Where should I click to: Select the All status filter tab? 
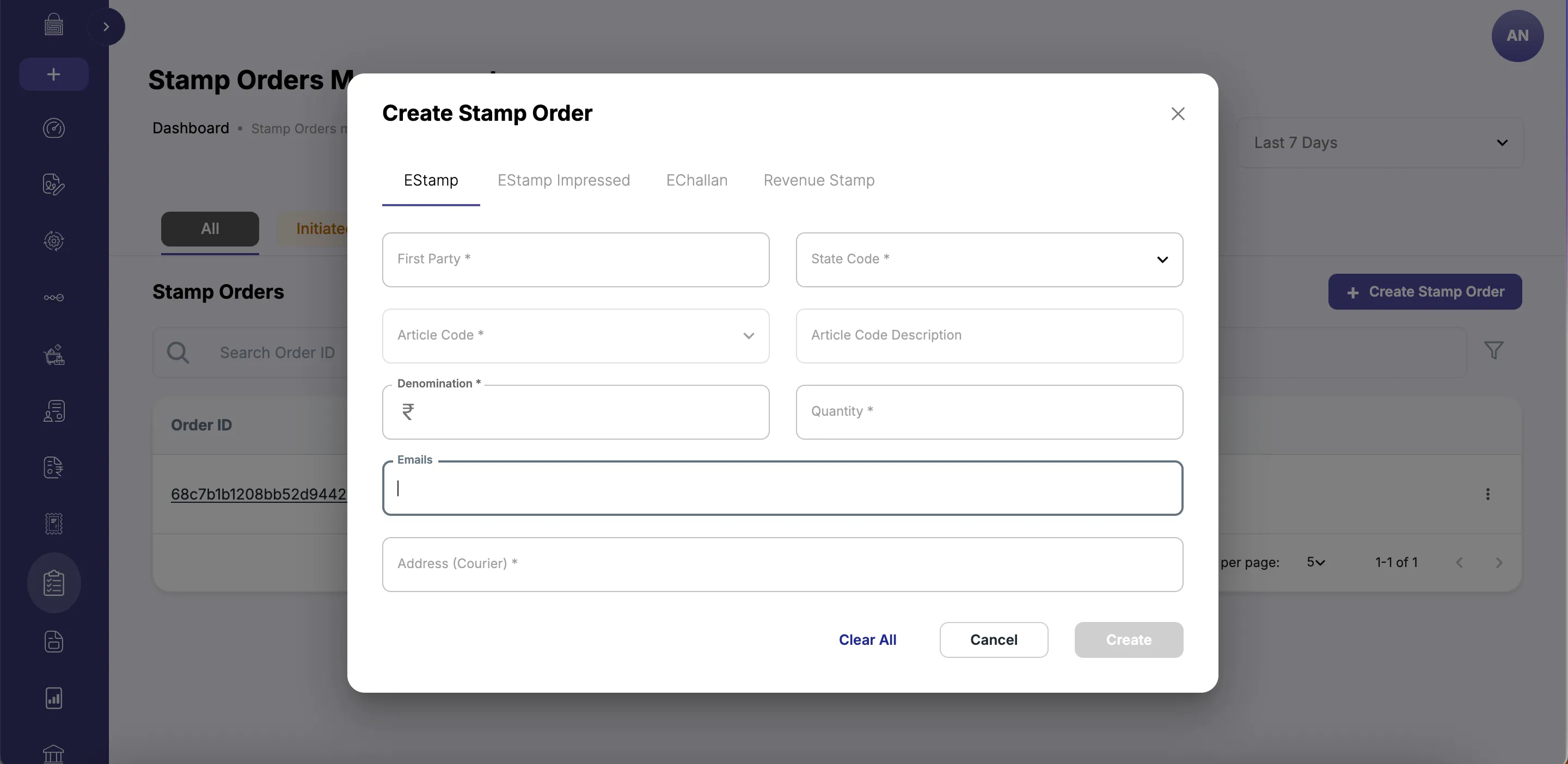coord(210,229)
